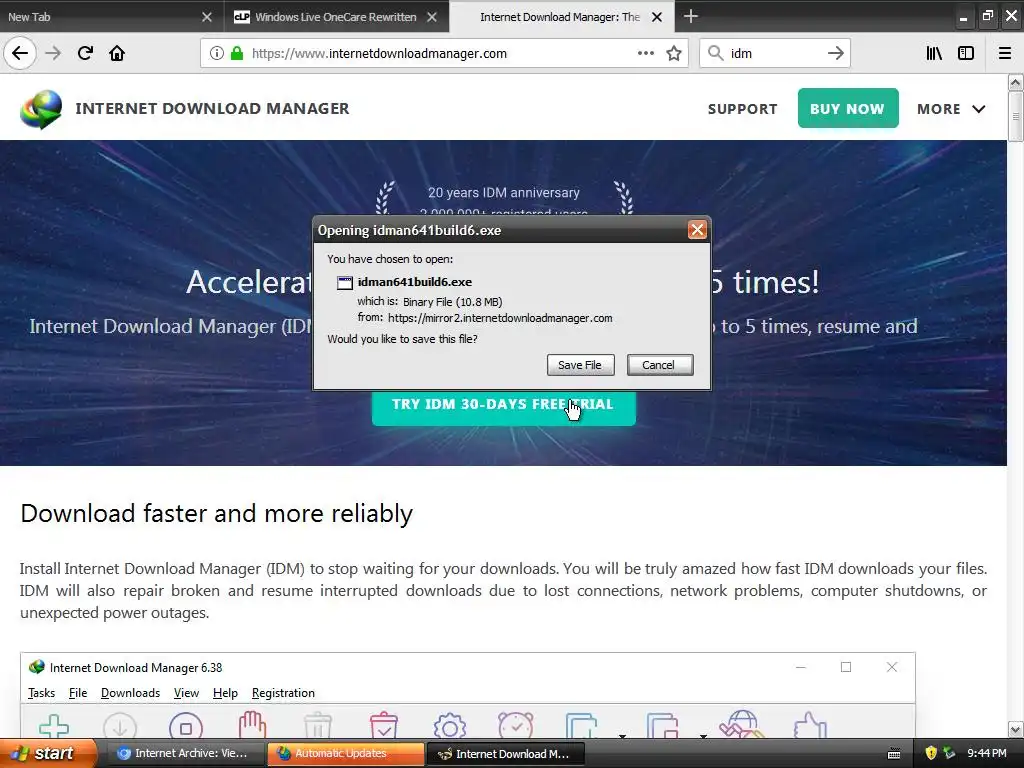
Task: Click the browser forward arrow
Action: tap(54, 53)
